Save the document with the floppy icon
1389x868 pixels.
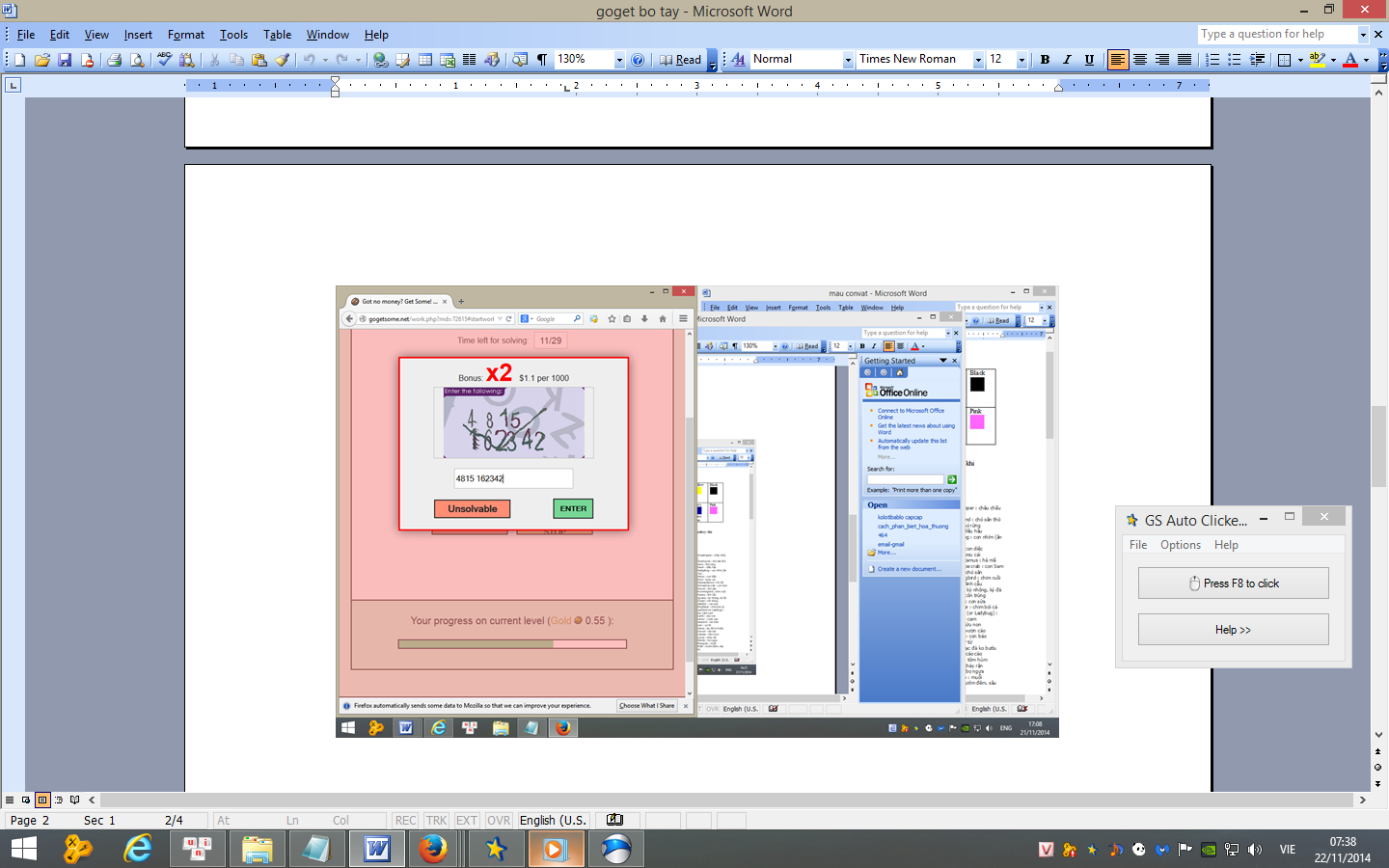(65, 60)
